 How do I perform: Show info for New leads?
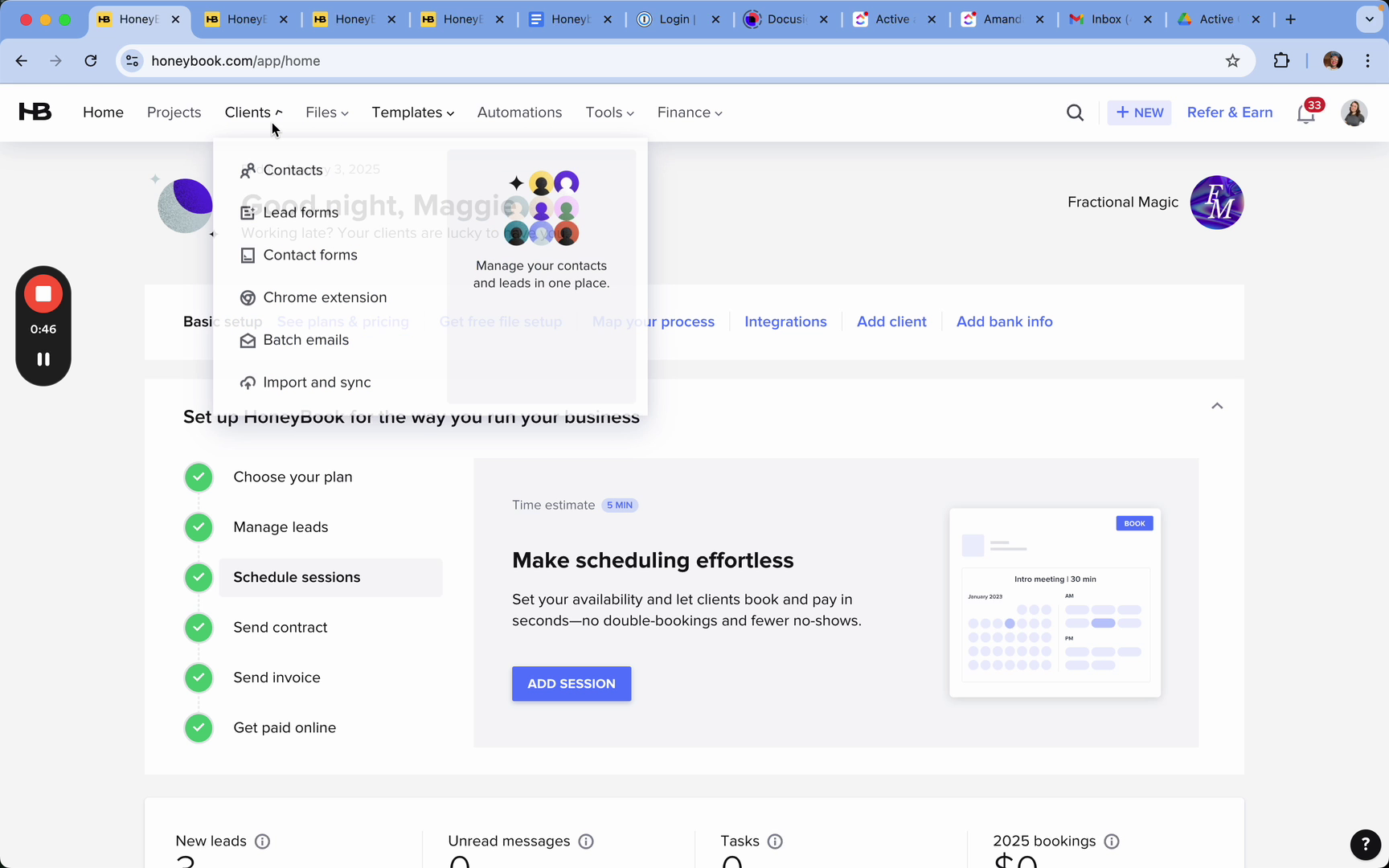point(262,841)
